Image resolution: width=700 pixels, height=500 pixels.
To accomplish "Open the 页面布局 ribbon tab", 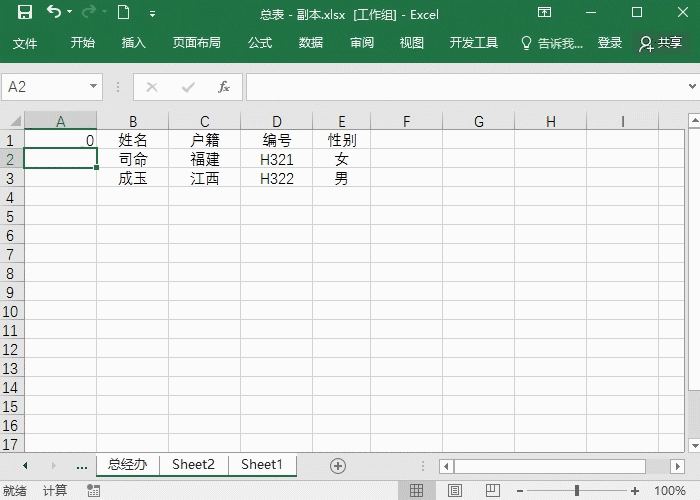I will pos(196,43).
